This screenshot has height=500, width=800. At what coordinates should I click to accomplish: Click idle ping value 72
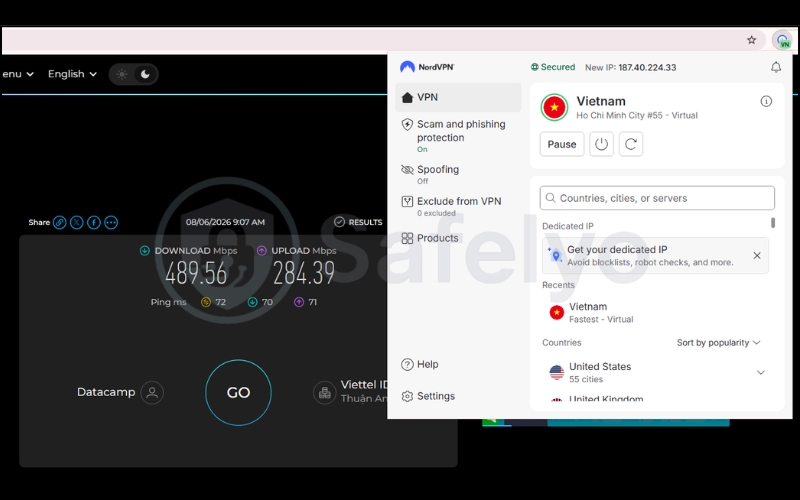pyautogui.click(x=220, y=302)
